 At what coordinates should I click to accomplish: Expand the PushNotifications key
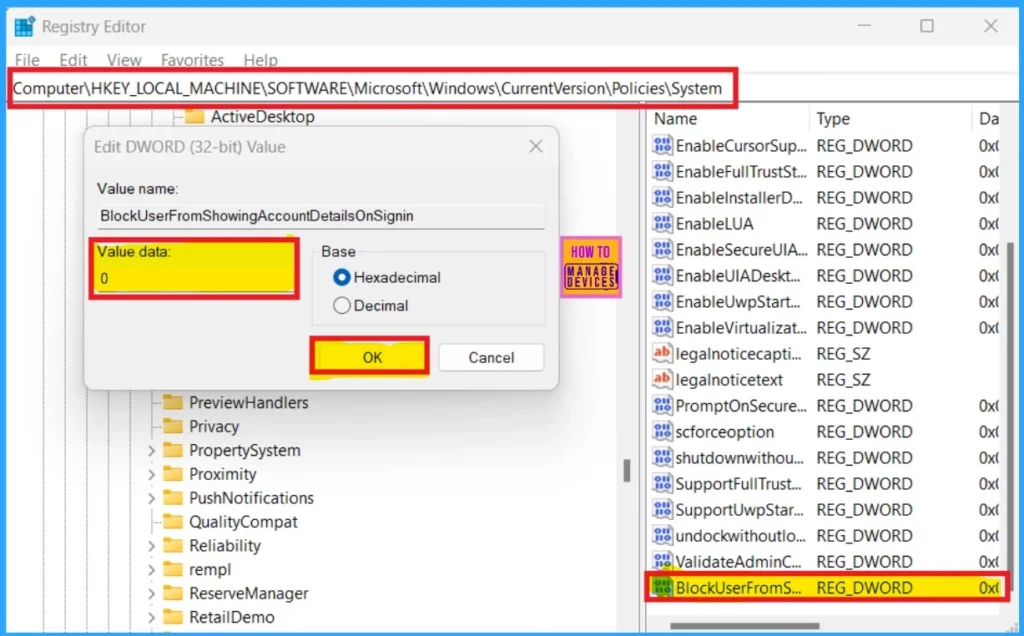pos(152,498)
